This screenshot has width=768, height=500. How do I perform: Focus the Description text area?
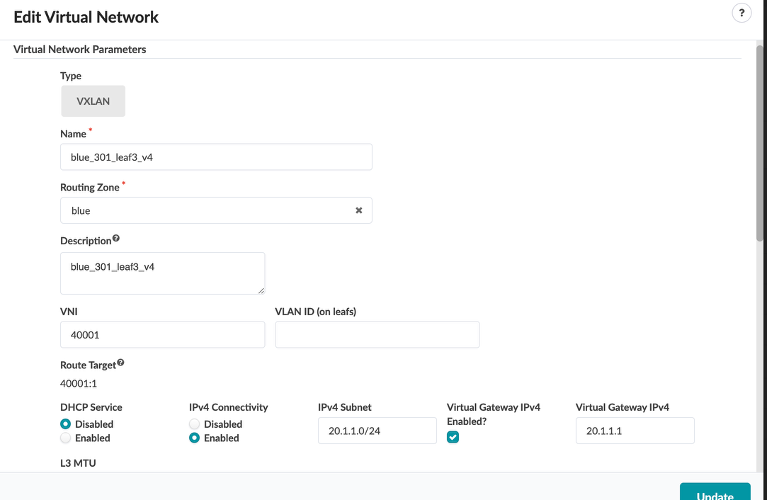click(162, 273)
